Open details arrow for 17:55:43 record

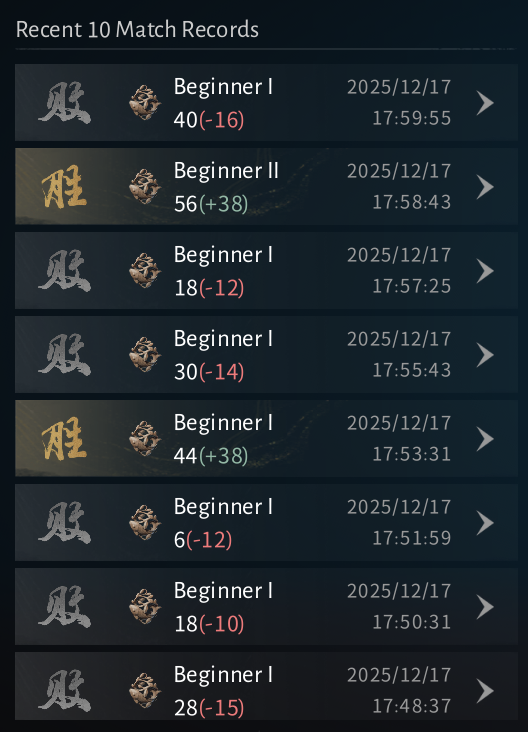tap(485, 355)
